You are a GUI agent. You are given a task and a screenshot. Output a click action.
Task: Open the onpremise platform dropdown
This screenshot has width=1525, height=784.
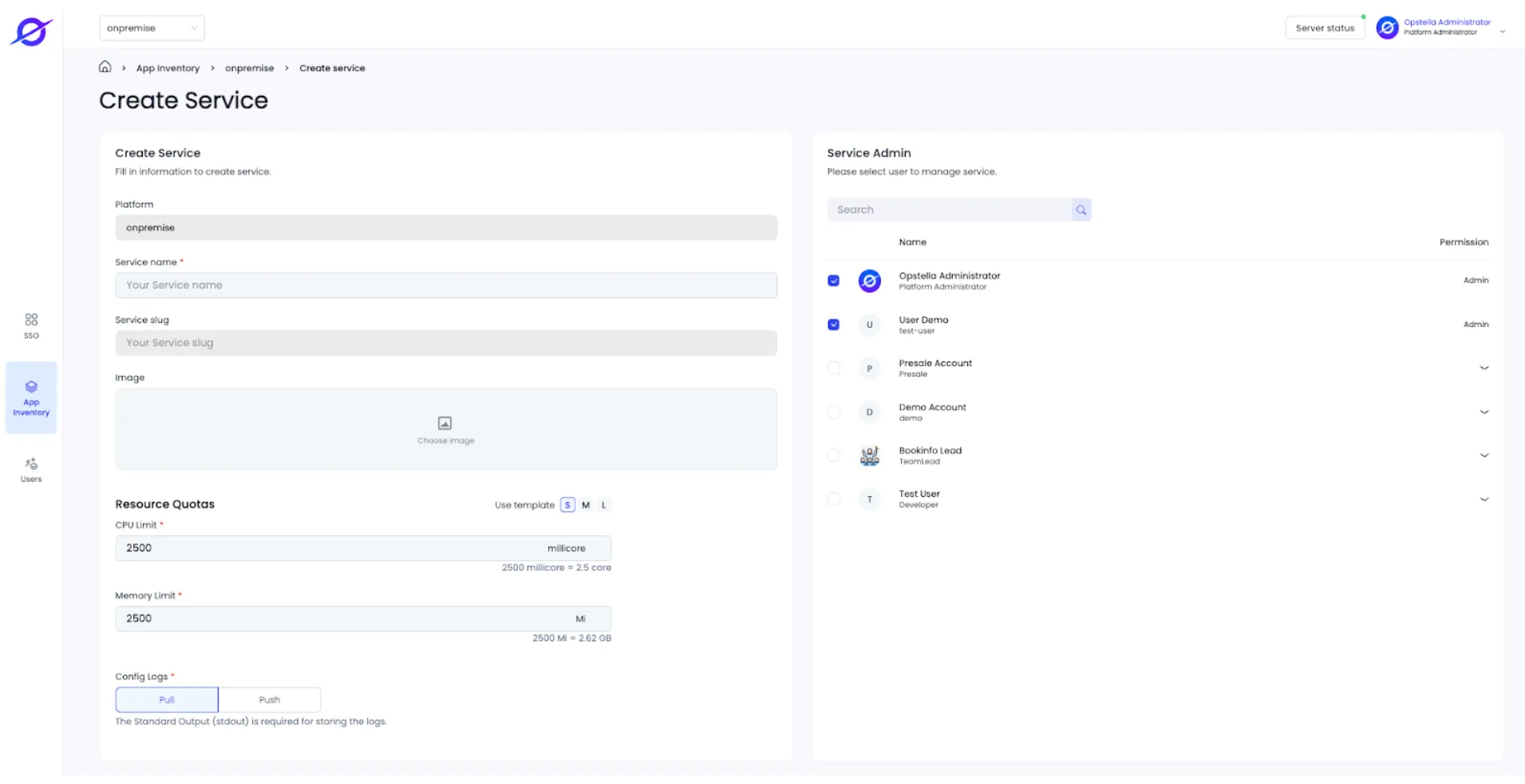152,28
